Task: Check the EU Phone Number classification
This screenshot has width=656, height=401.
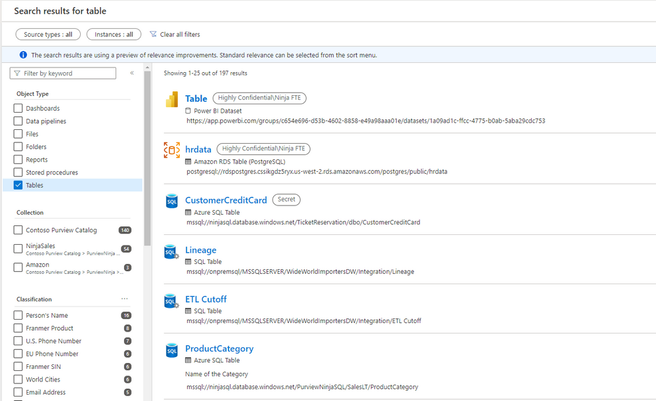Action: tap(18, 354)
